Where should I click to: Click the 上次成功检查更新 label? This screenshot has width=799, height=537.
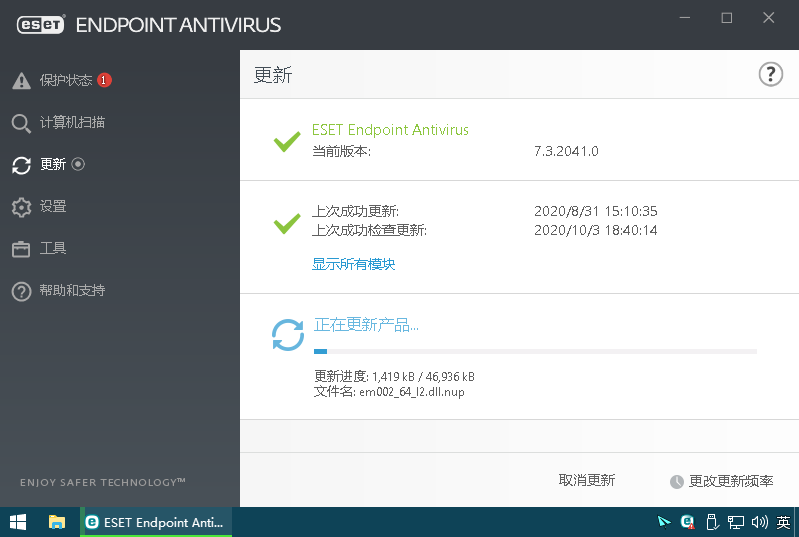[369, 230]
